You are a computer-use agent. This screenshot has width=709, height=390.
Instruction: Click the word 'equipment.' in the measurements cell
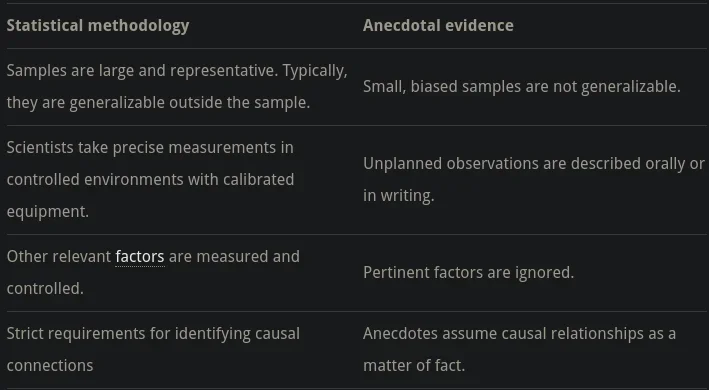47,212
